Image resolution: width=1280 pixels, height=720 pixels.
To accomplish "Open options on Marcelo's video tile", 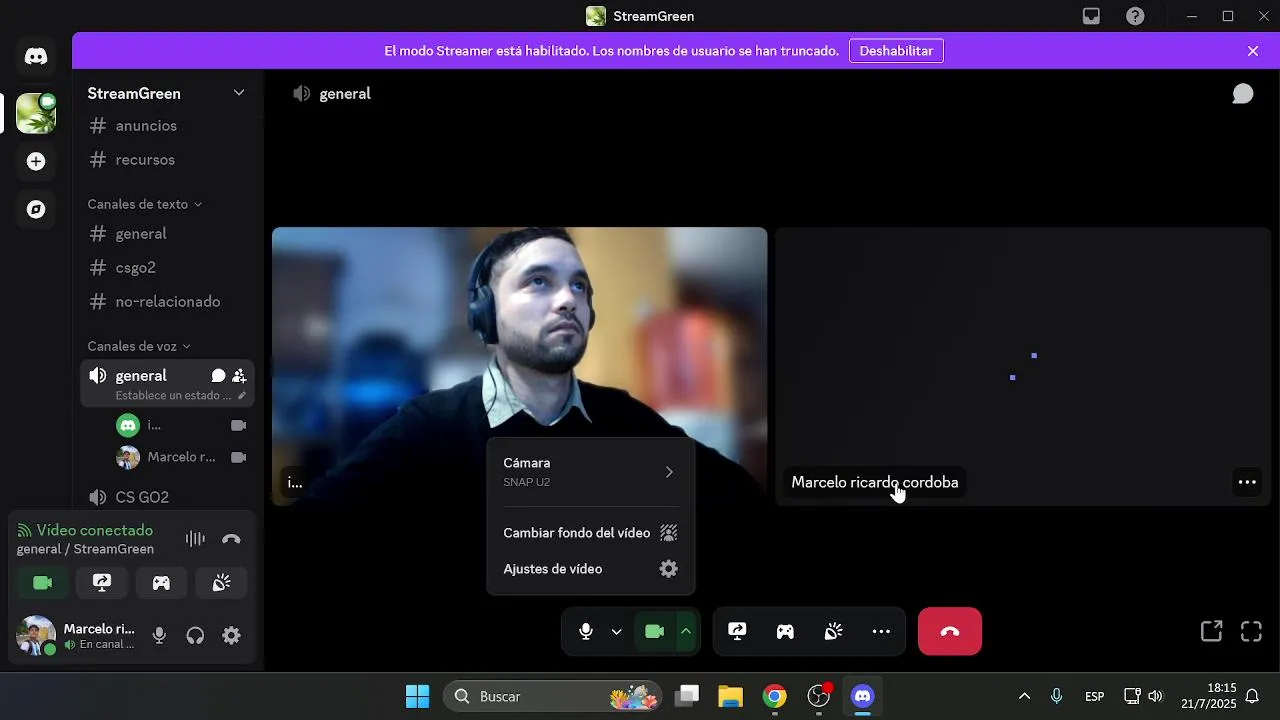I will [1247, 482].
